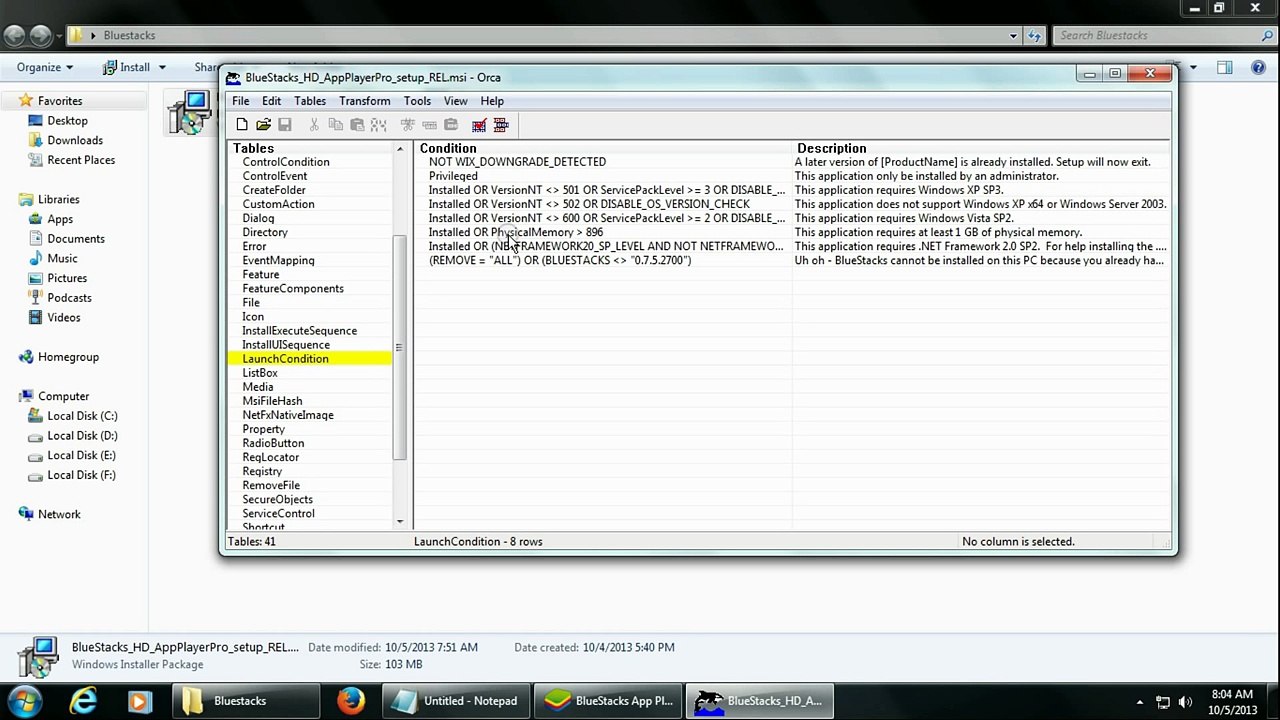Select the InstallUISequence table
The width and height of the screenshot is (1280, 720).
pos(286,345)
